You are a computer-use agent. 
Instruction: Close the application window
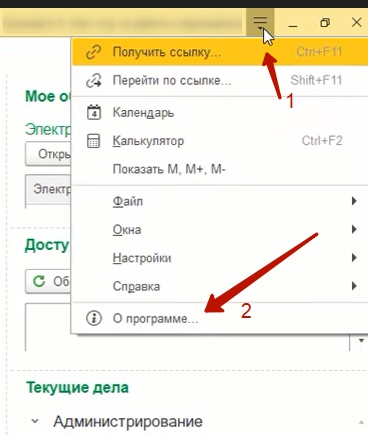[x=356, y=23]
